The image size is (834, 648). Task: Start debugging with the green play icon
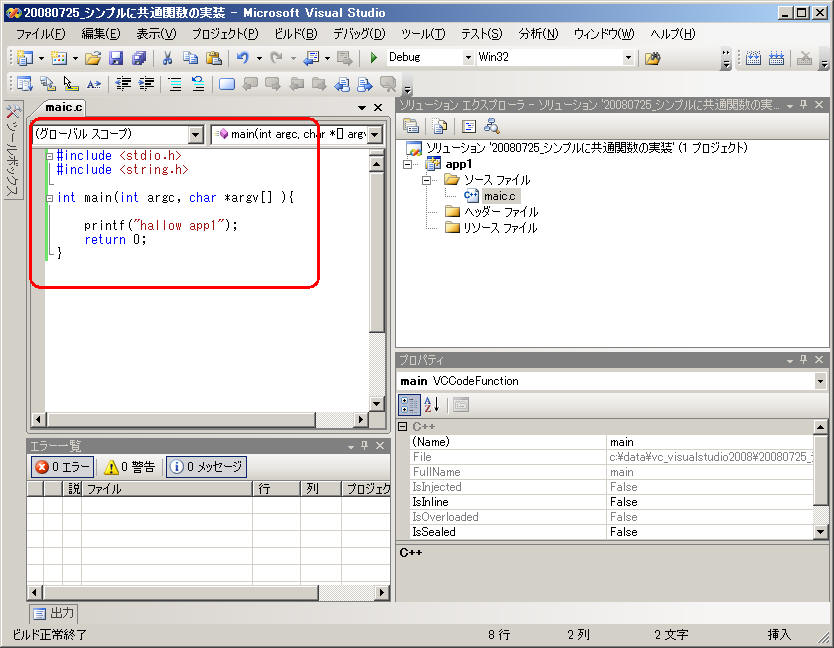[374, 58]
